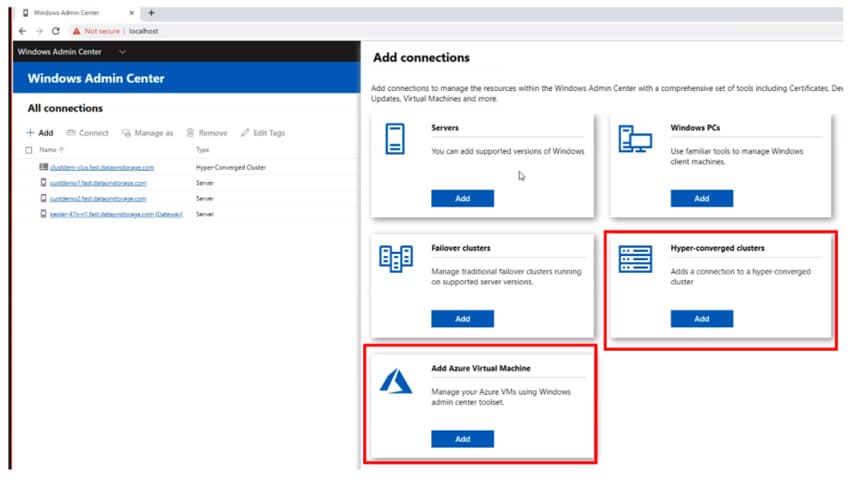Click the Manage as label in toolbar
The height and width of the screenshot is (483, 850).
tap(153, 133)
